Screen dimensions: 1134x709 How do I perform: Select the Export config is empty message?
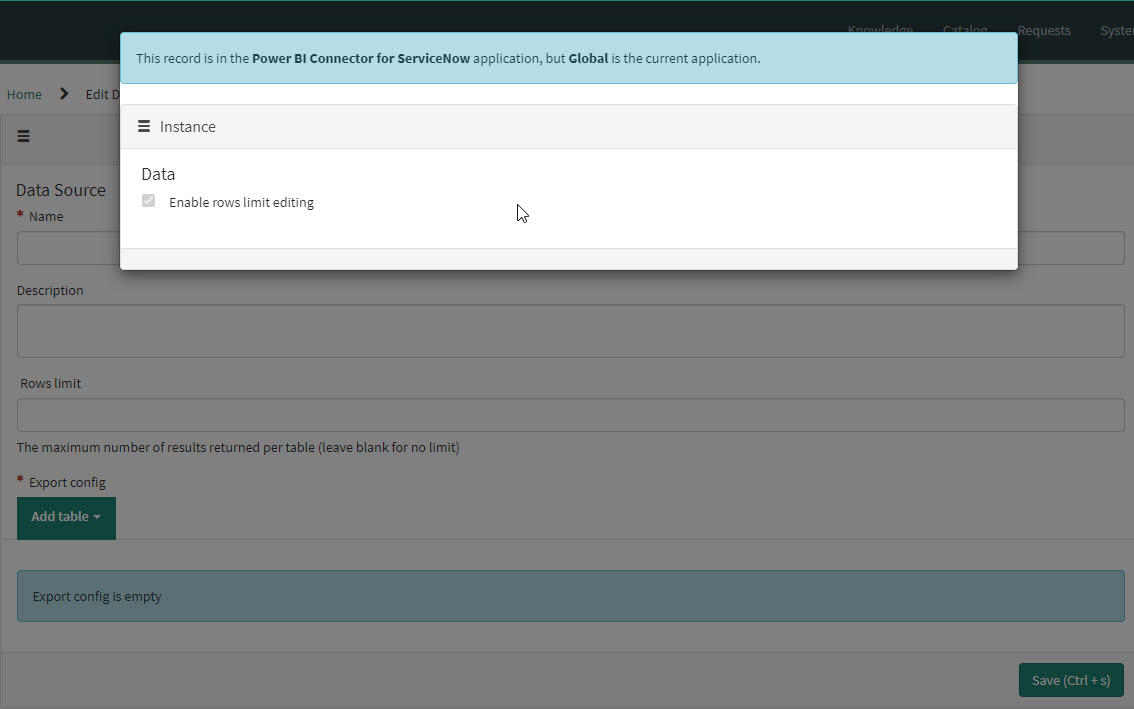click(571, 596)
